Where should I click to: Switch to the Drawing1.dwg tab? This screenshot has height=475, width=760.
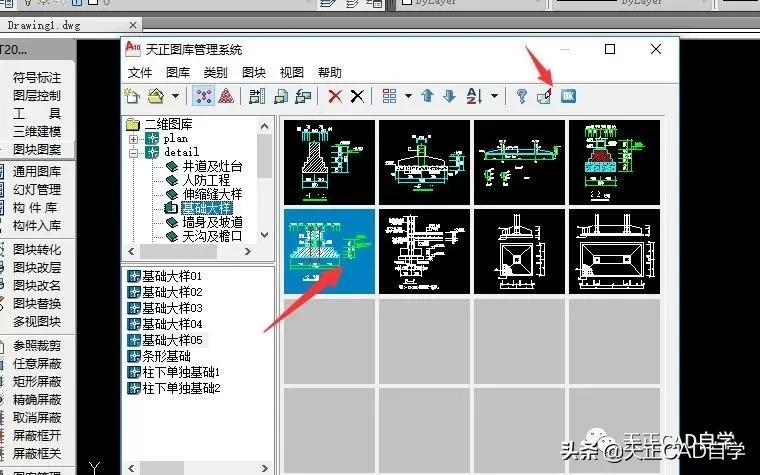44,25
